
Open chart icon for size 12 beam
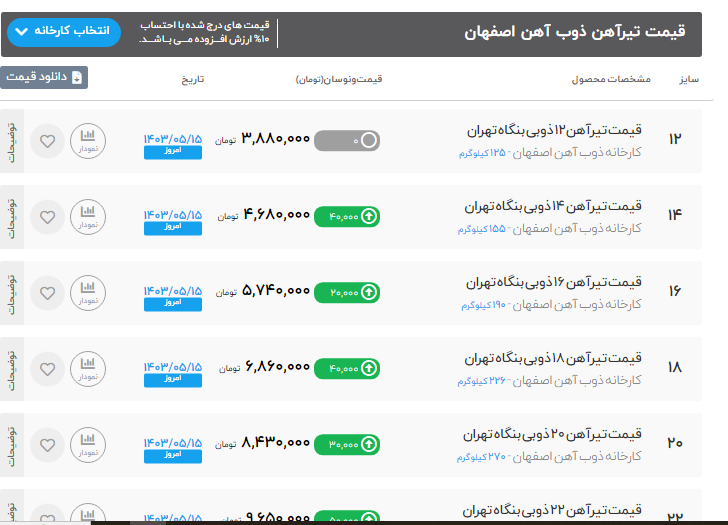pos(88,140)
